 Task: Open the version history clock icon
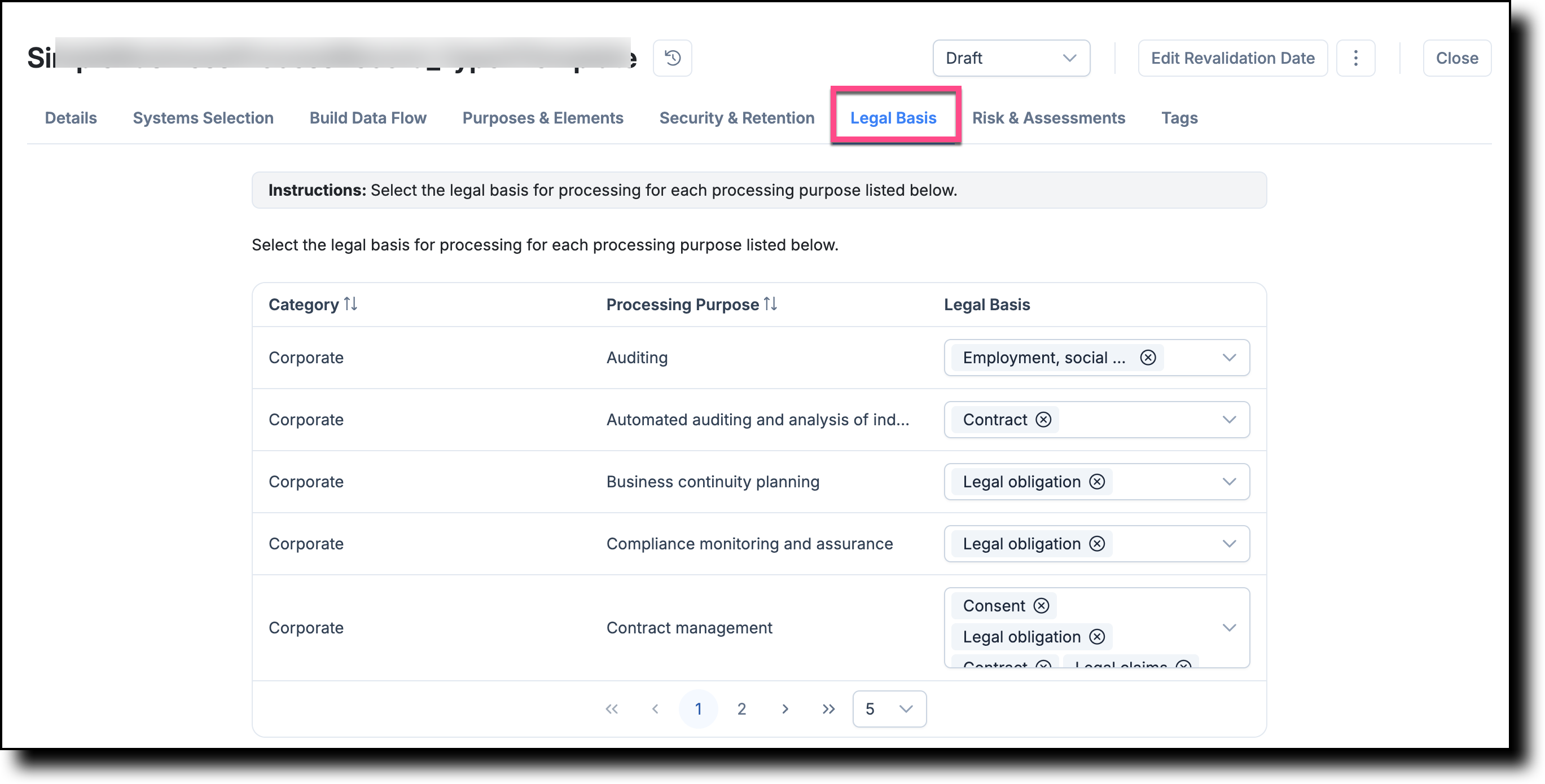(672, 58)
